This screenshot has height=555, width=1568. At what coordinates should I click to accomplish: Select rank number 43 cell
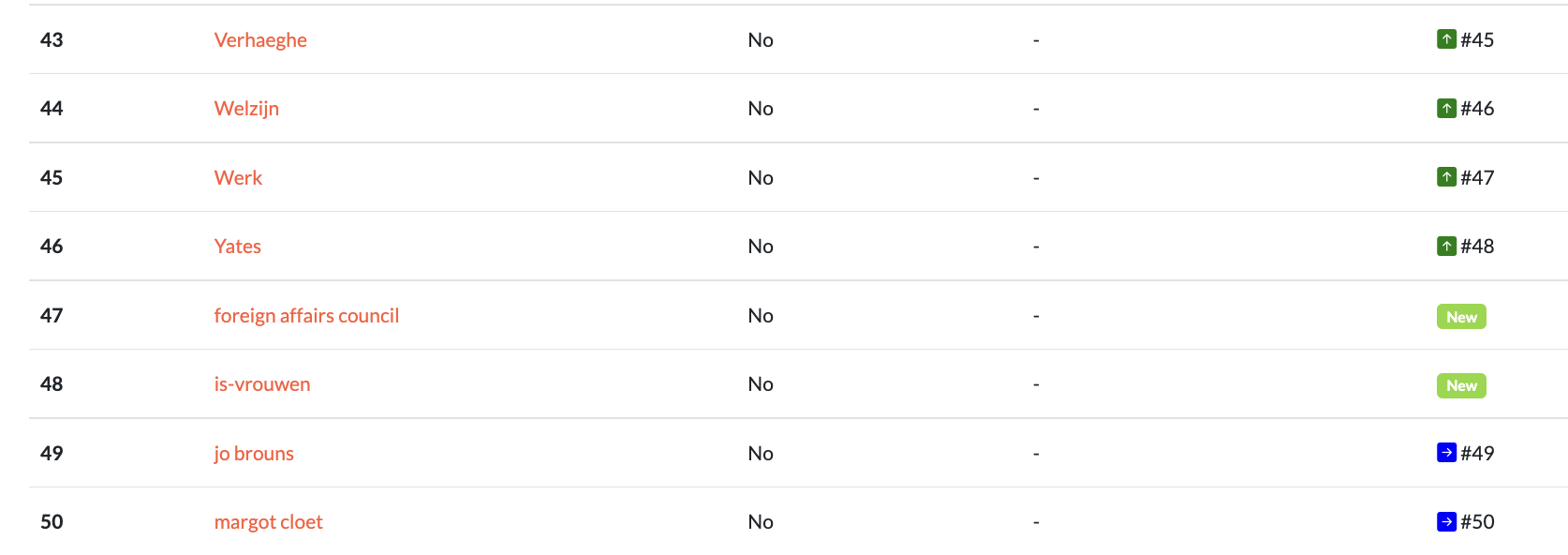click(52, 39)
